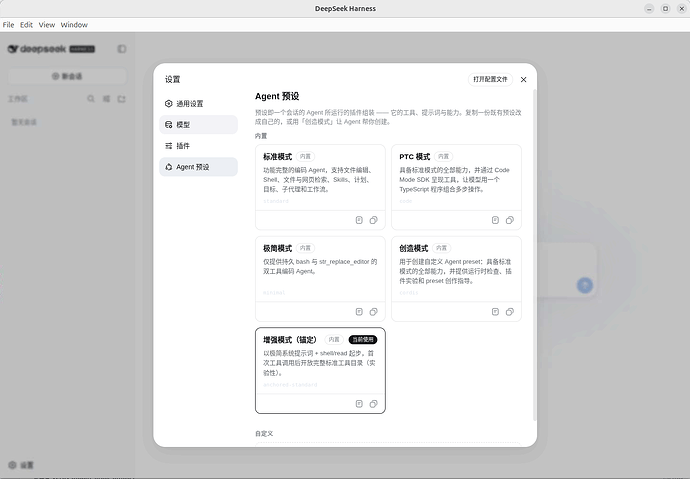Click the 当前使用 badge
690x479 pixels.
tap(363, 340)
